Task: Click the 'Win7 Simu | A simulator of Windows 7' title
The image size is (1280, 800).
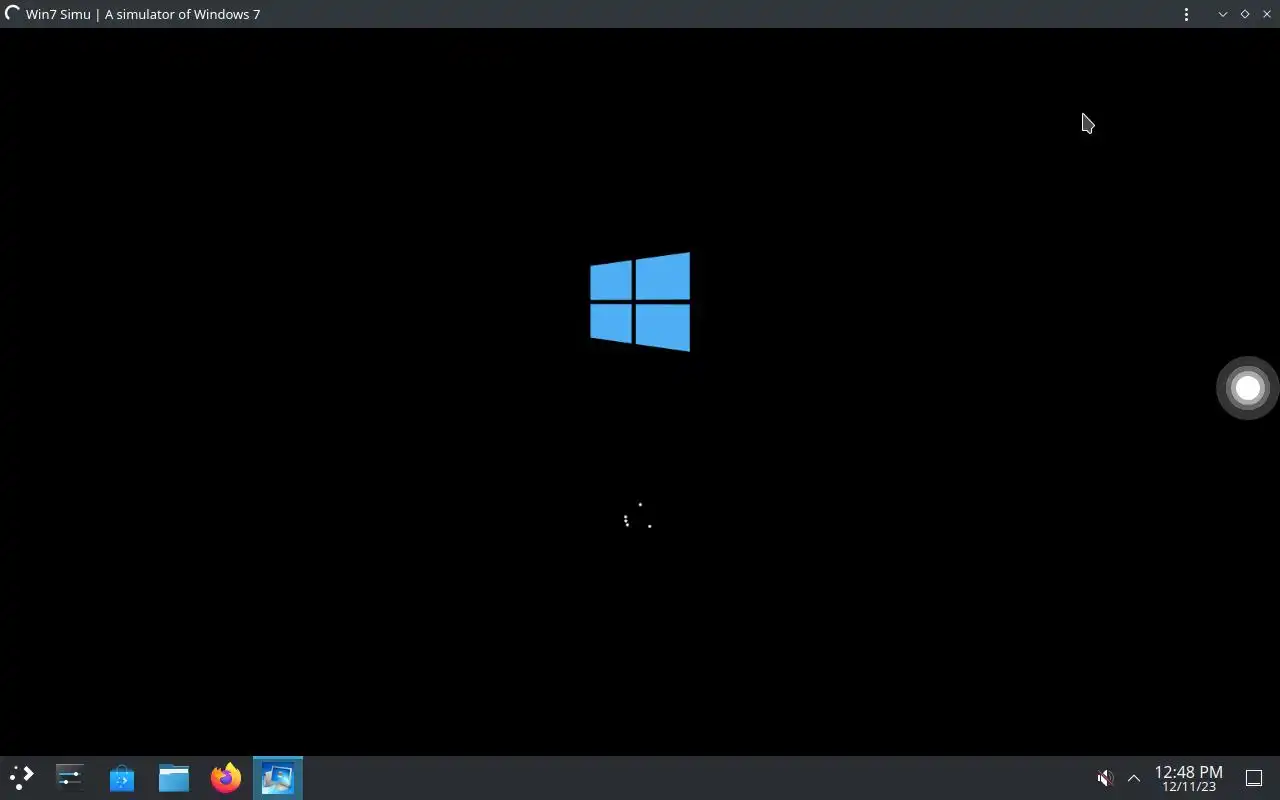Action: click(x=143, y=14)
